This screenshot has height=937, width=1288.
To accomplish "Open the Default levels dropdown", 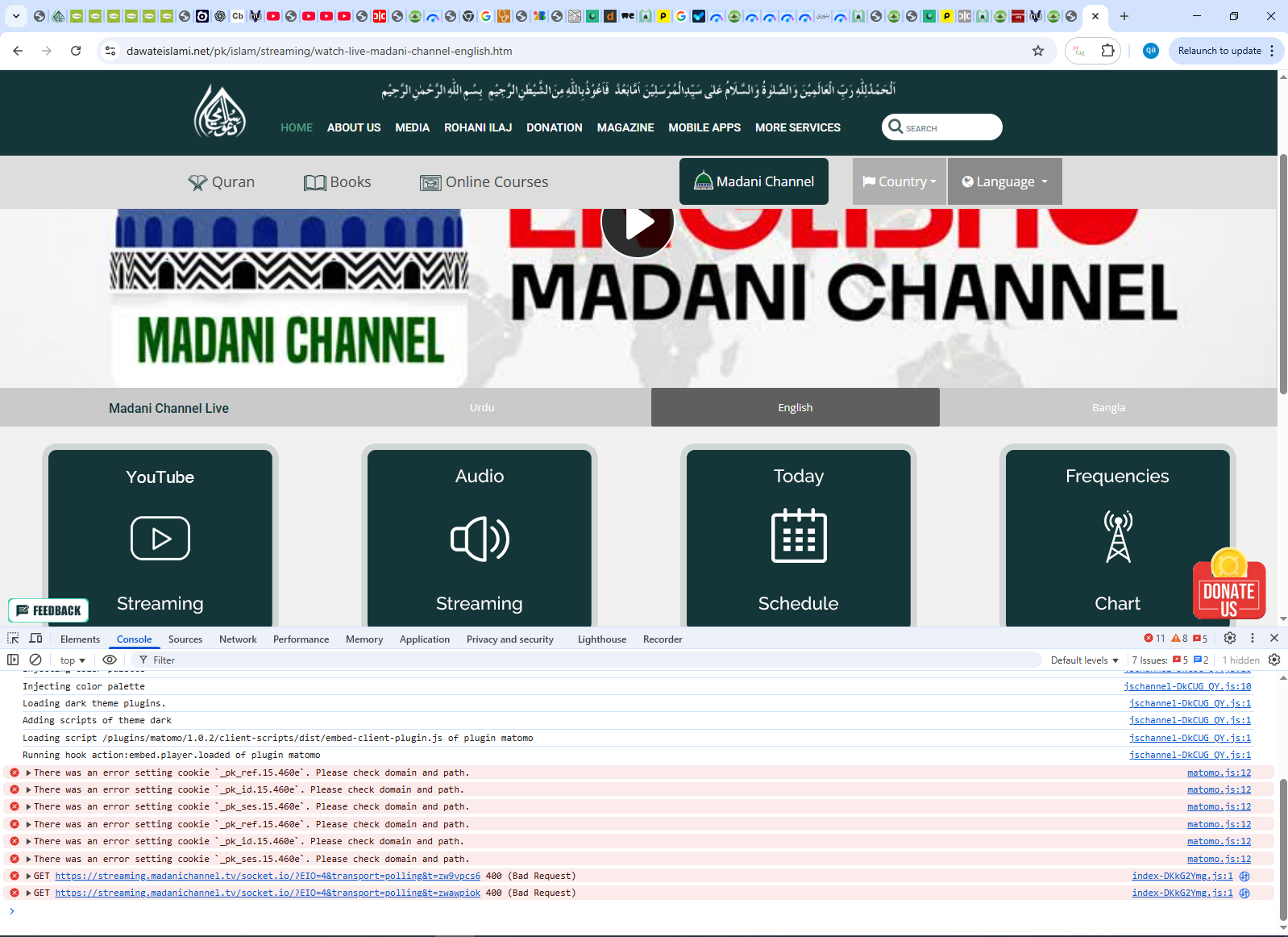I will (1084, 660).
